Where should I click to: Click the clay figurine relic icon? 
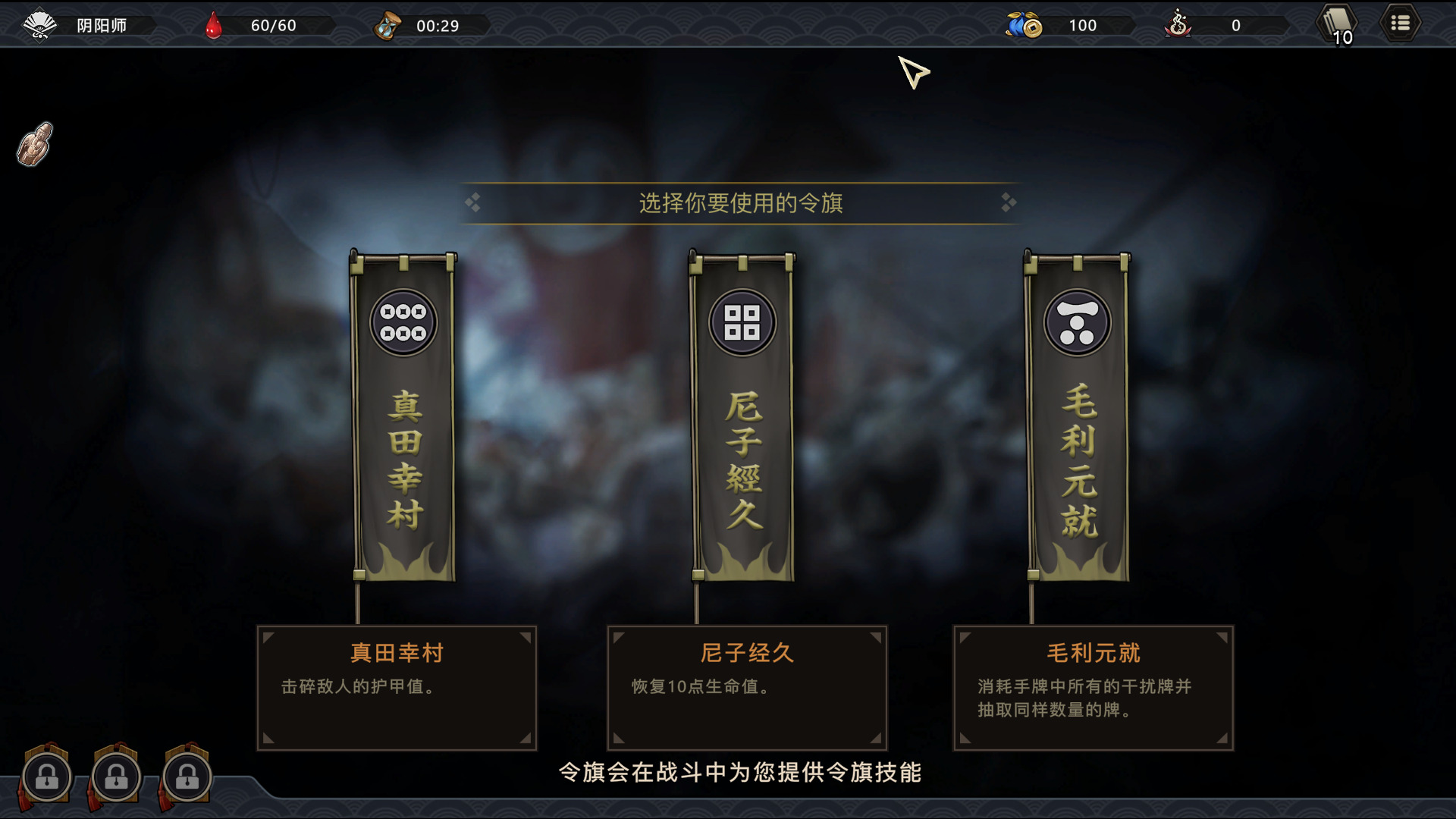click(x=35, y=143)
